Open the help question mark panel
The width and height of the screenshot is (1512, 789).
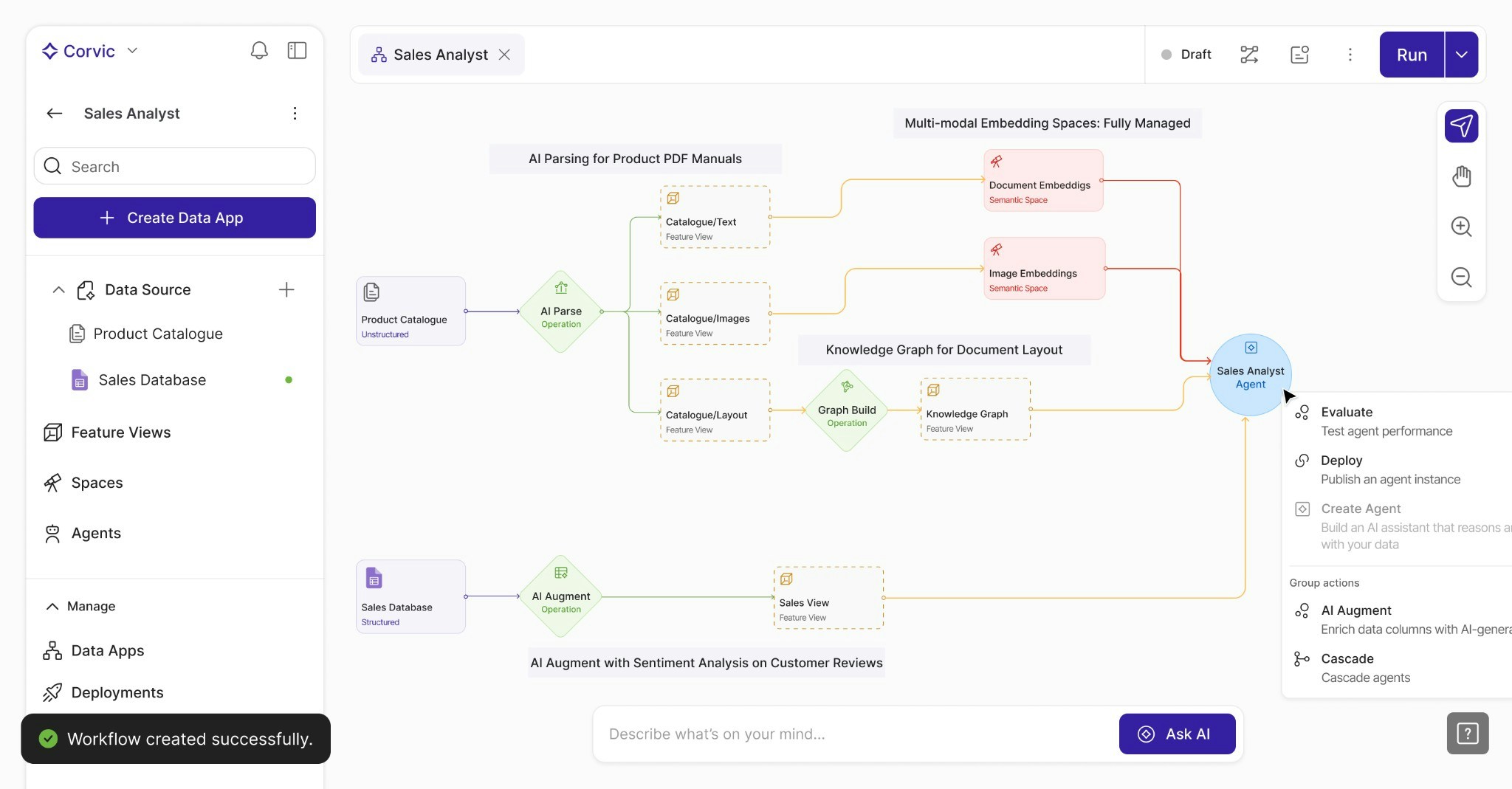click(x=1467, y=733)
